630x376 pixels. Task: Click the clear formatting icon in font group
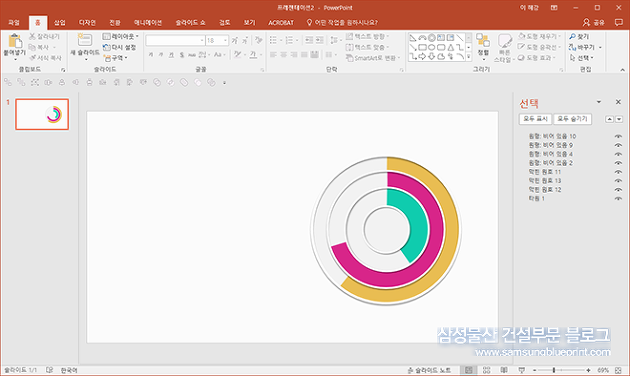click(259, 40)
